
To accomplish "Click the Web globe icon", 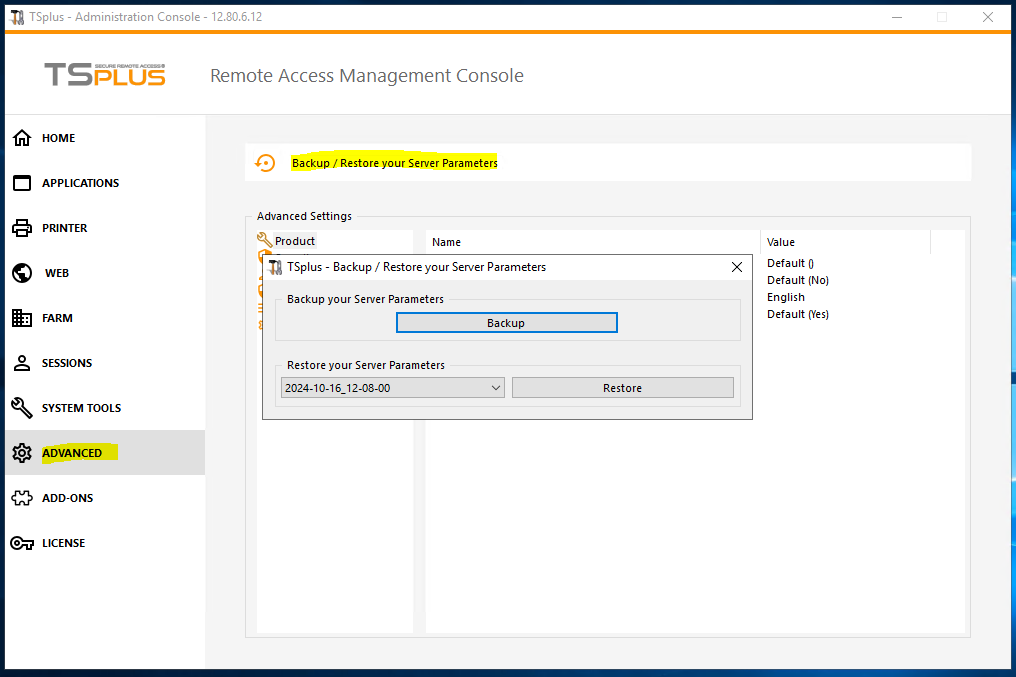I will tap(22, 273).
